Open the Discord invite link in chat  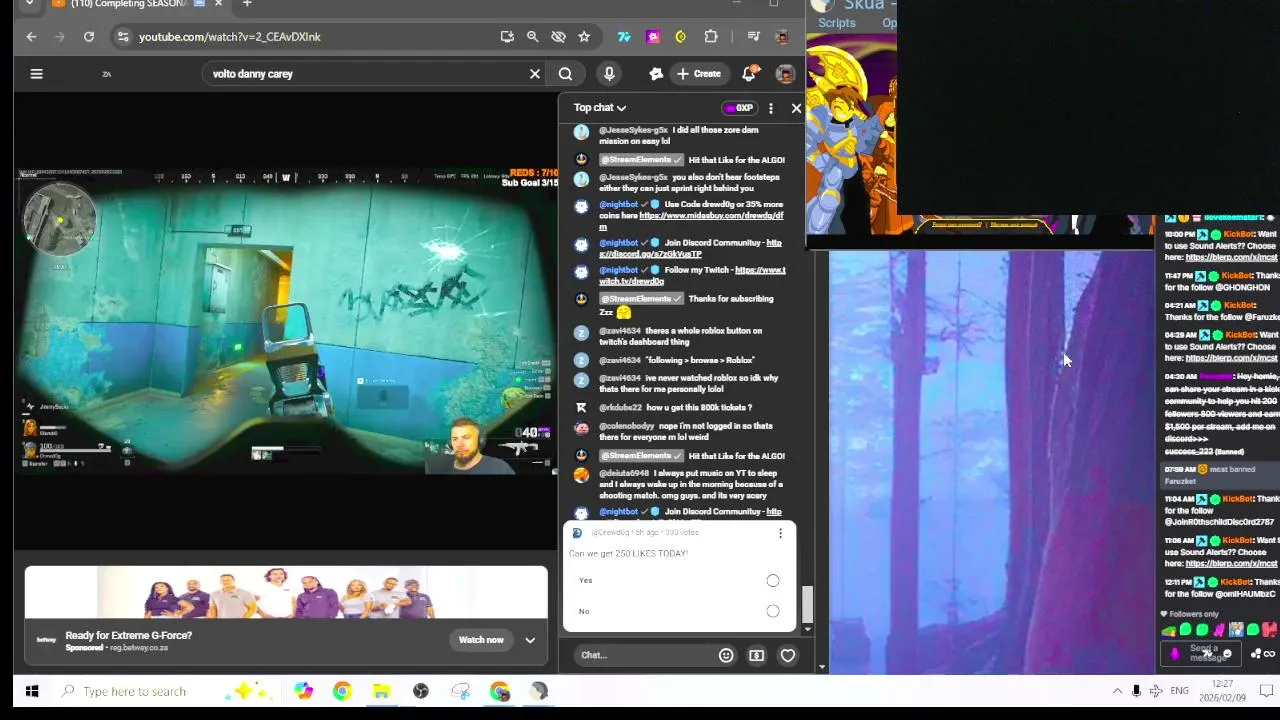[x=690, y=249]
